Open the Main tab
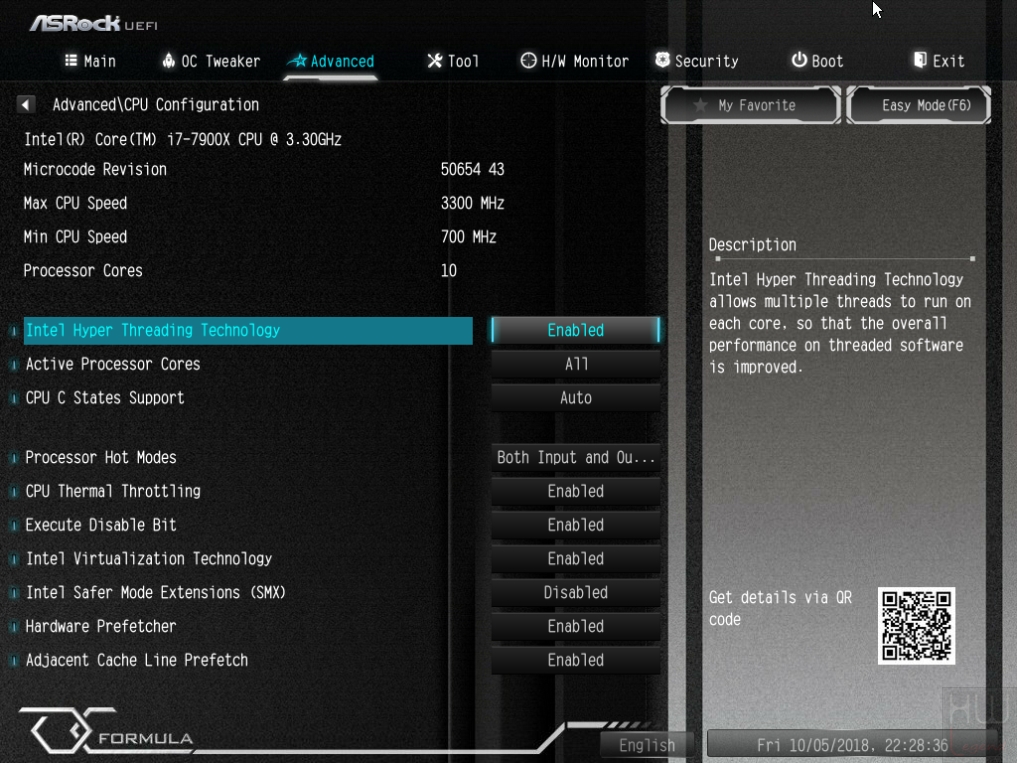Image resolution: width=1017 pixels, height=763 pixels. pyautogui.click(x=90, y=61)
